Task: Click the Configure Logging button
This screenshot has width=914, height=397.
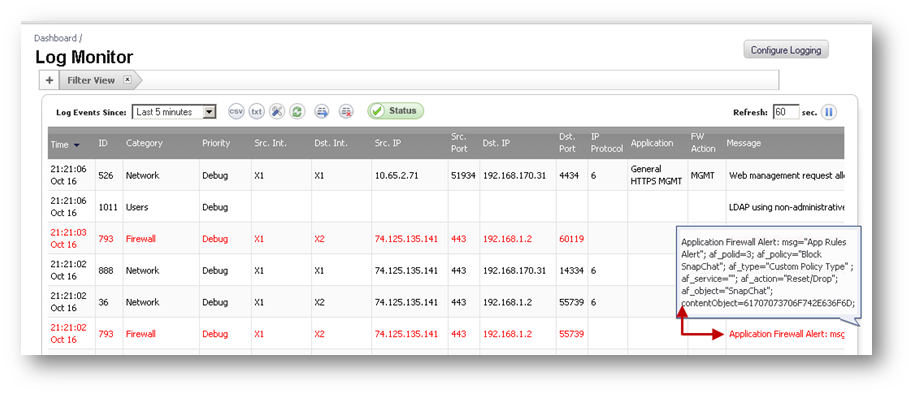Action: [786, 50]
